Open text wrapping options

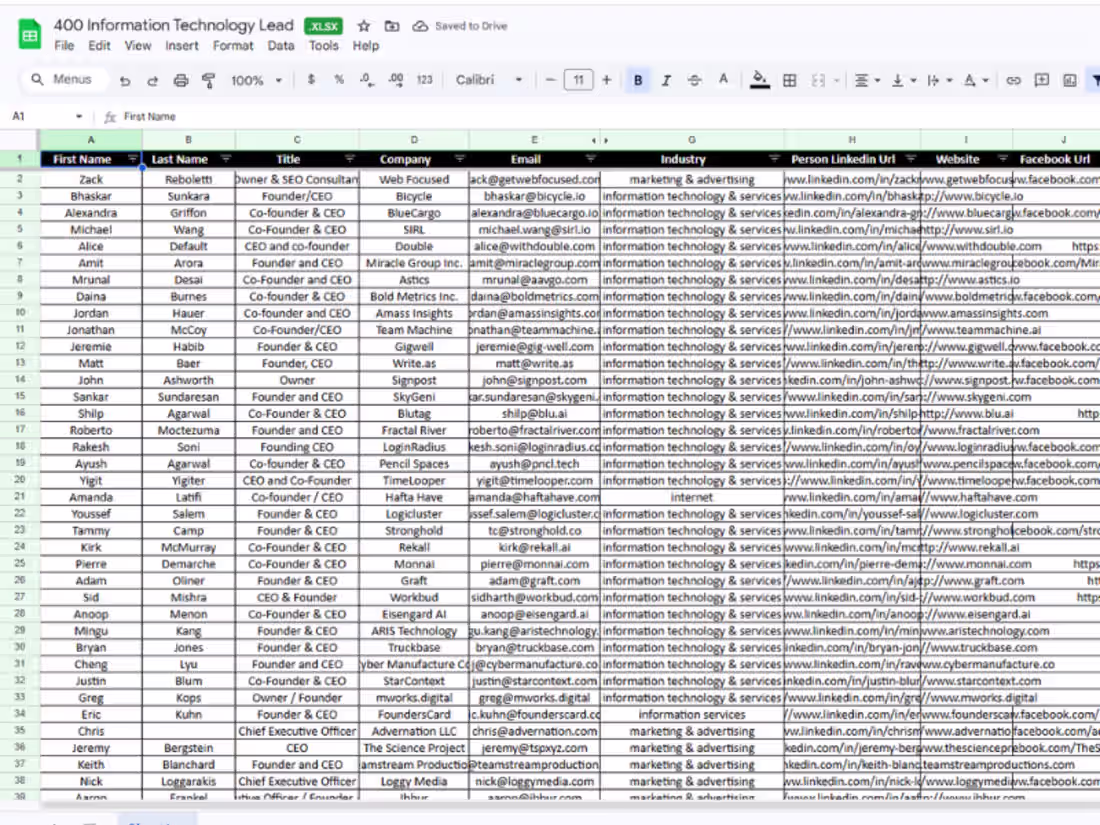[x=939, y=80]
